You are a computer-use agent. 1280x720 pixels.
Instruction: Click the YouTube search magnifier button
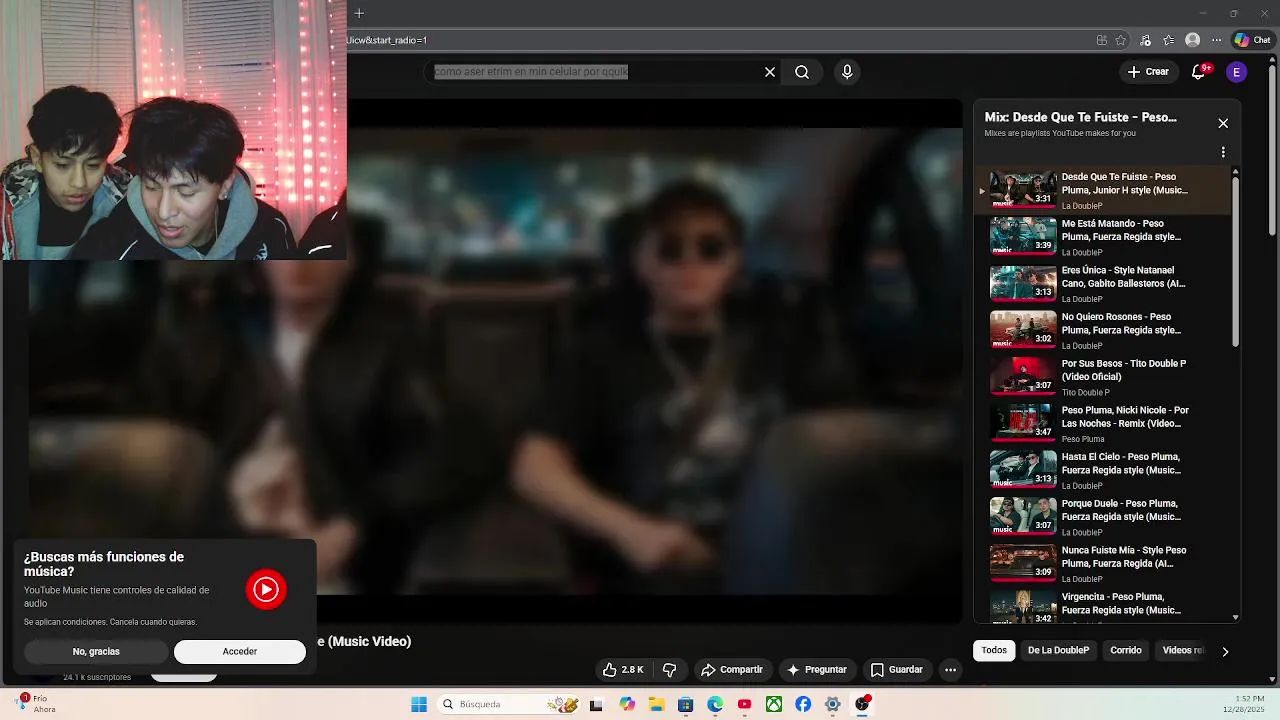tap(802, 72)
